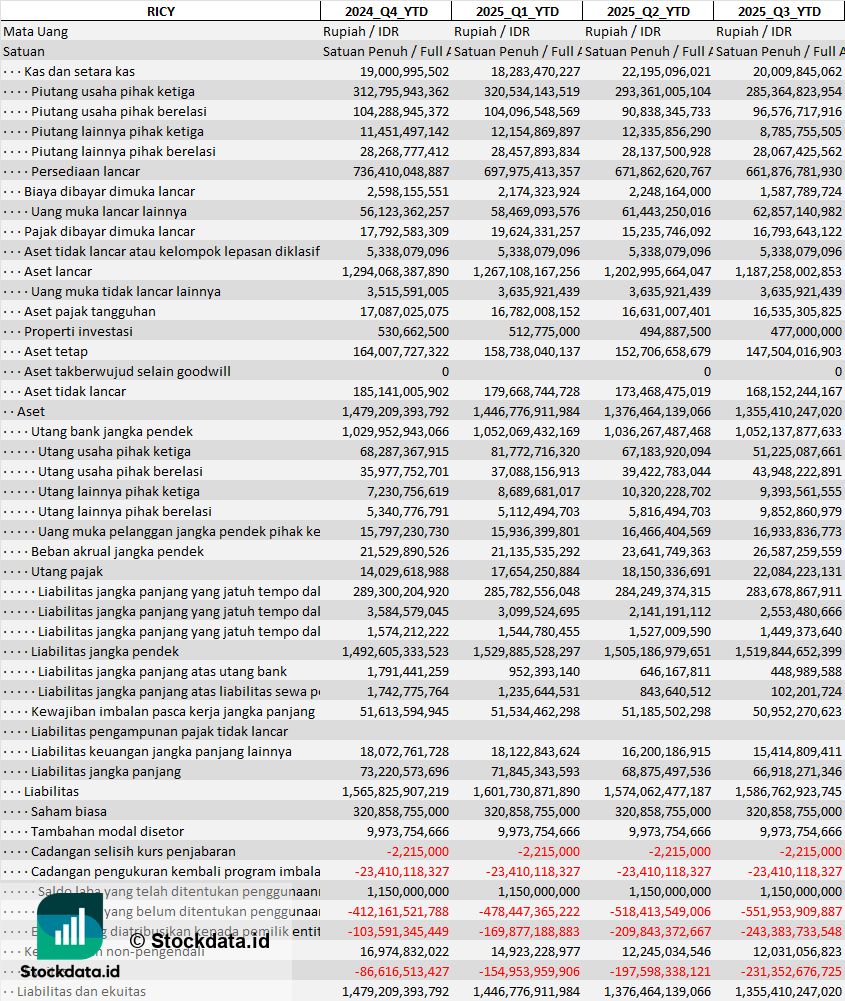845x1001 pixels.
Task: Select Kewajiban imbalan pasca kerja label
Action: pos(173,711)
